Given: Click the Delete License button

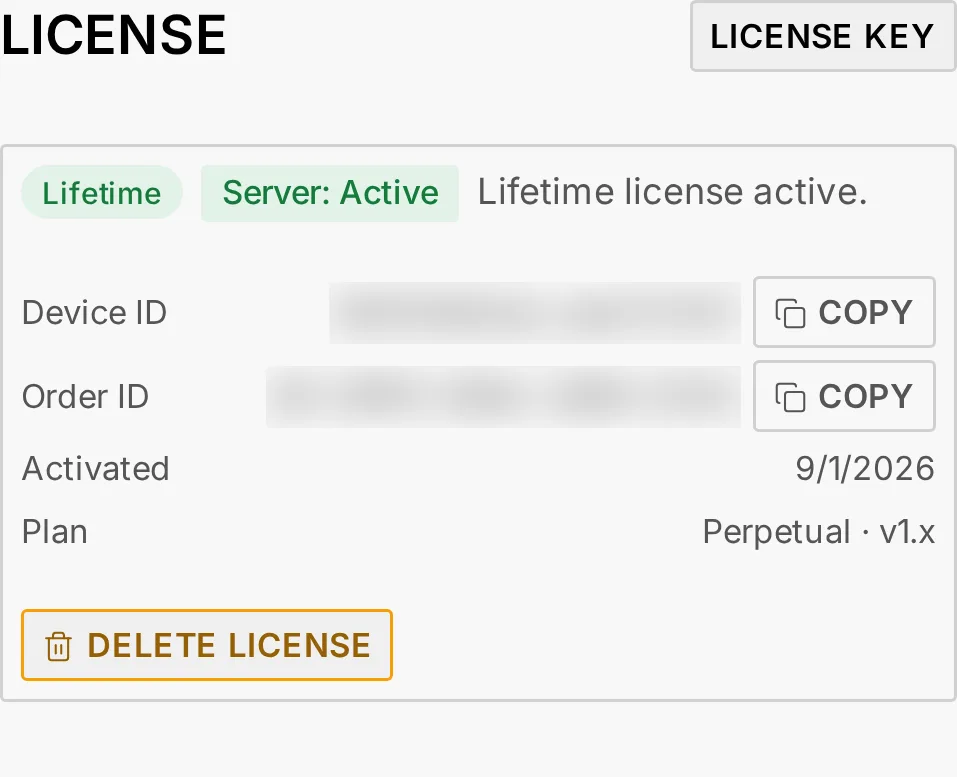Looking at the screenshot, I should pos(207,645).
